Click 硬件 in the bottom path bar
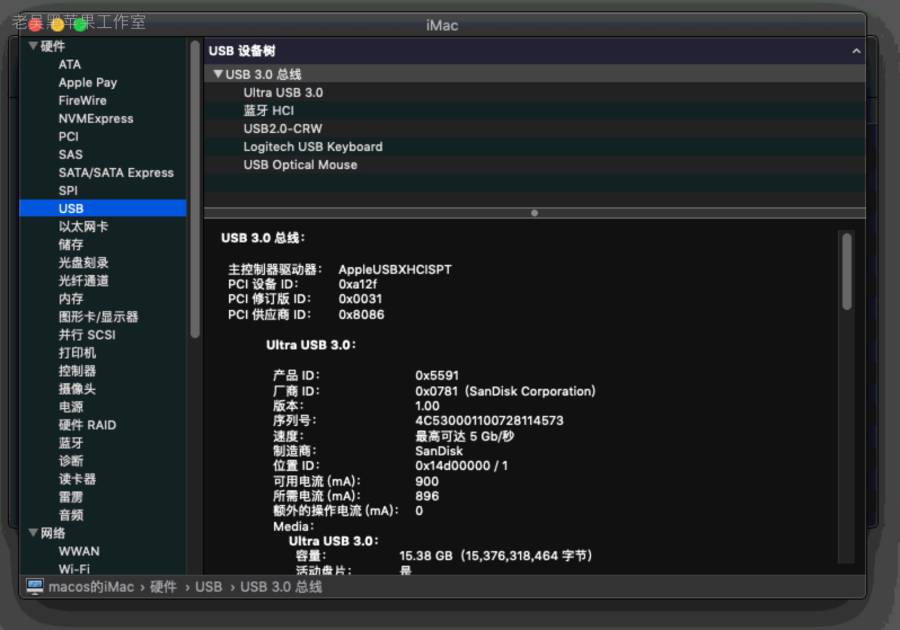This screenshot has width=900, height=630. (163, 587)
